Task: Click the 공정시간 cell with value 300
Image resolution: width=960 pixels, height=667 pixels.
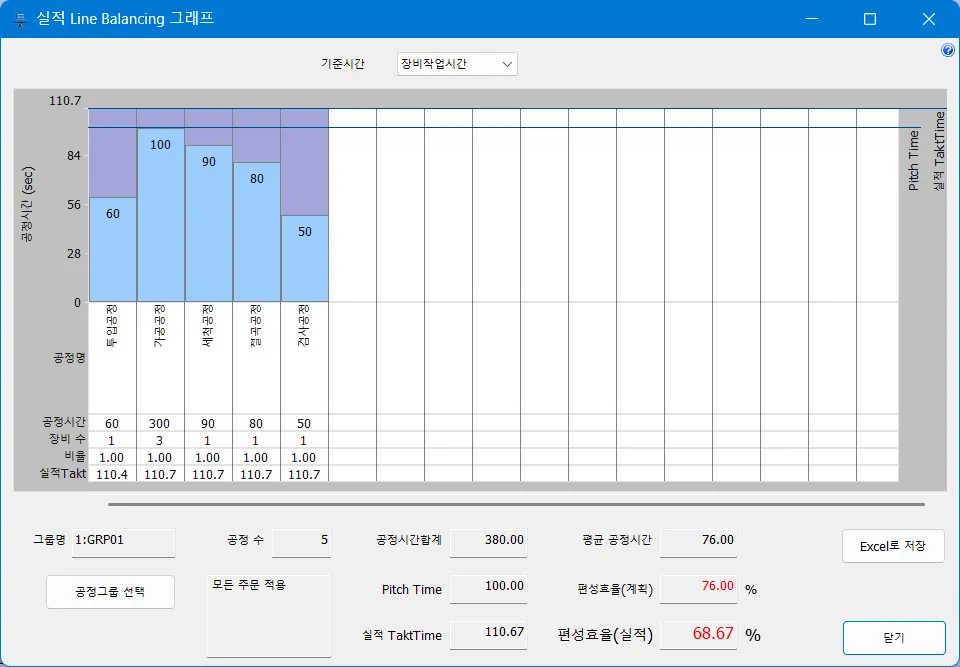Action: click(160, 423)
